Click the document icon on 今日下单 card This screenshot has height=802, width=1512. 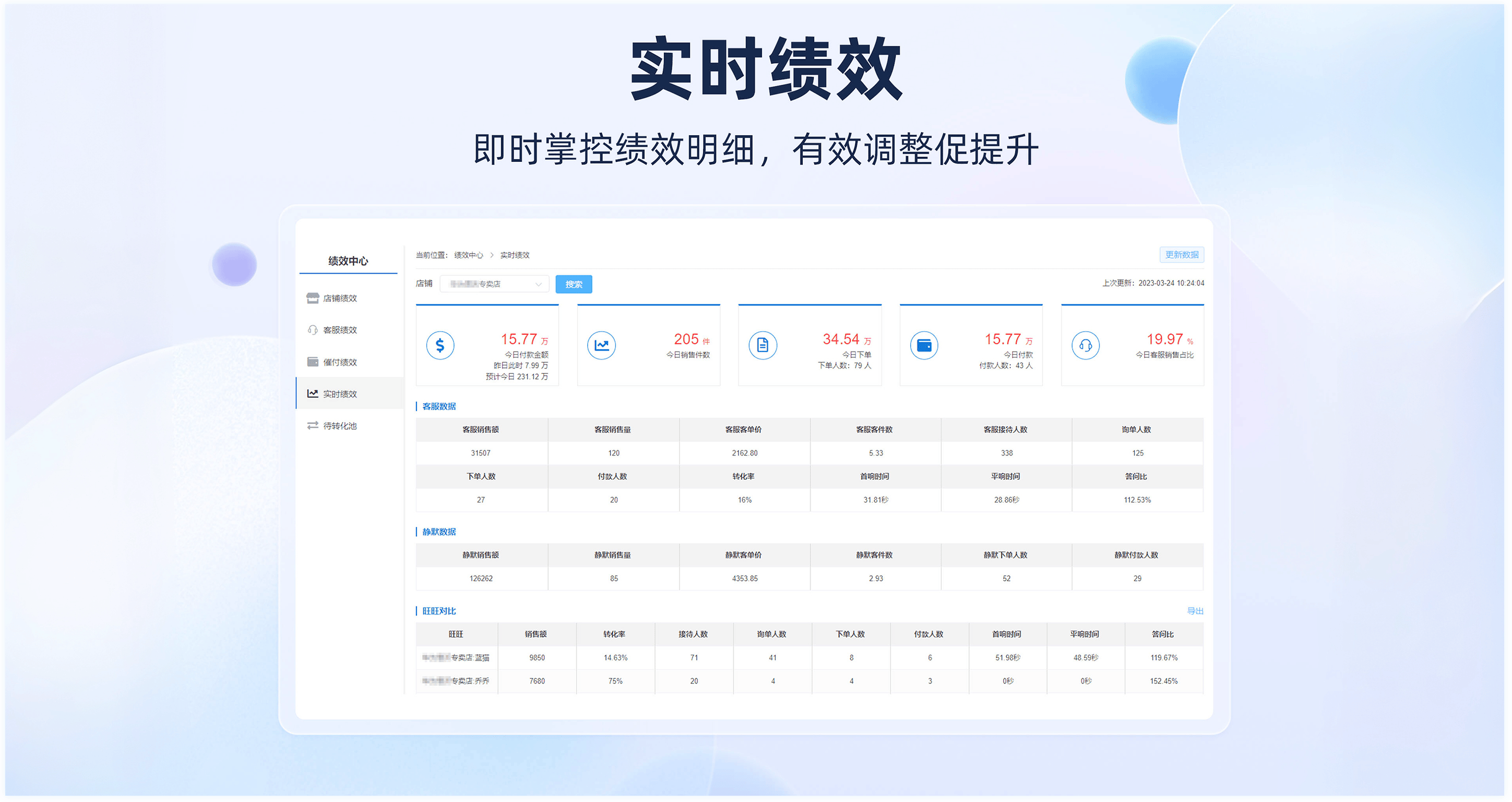(x=763, y=345)
